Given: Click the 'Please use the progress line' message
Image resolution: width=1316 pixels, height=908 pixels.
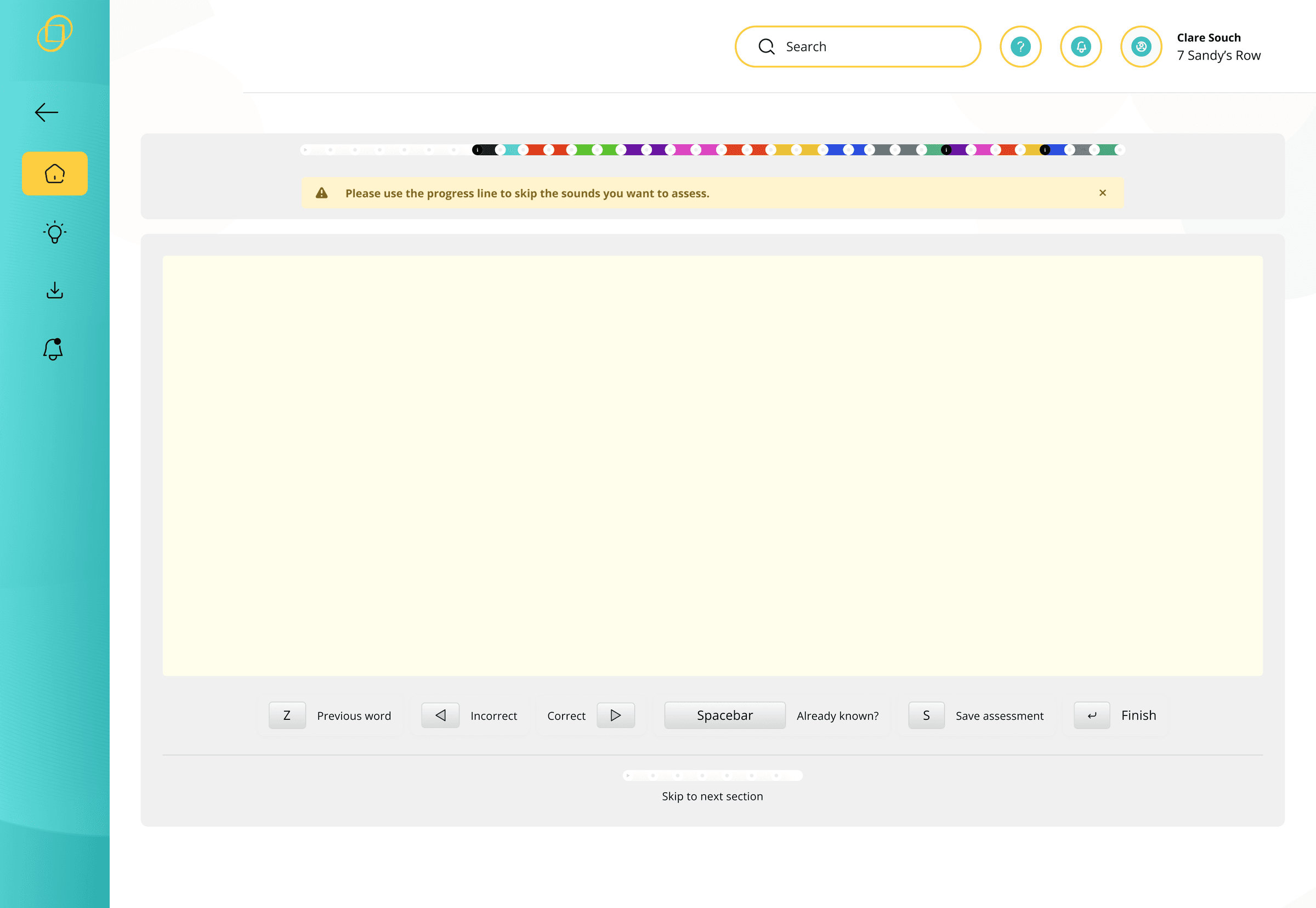Looking at the screenshot, I should 527,193.
